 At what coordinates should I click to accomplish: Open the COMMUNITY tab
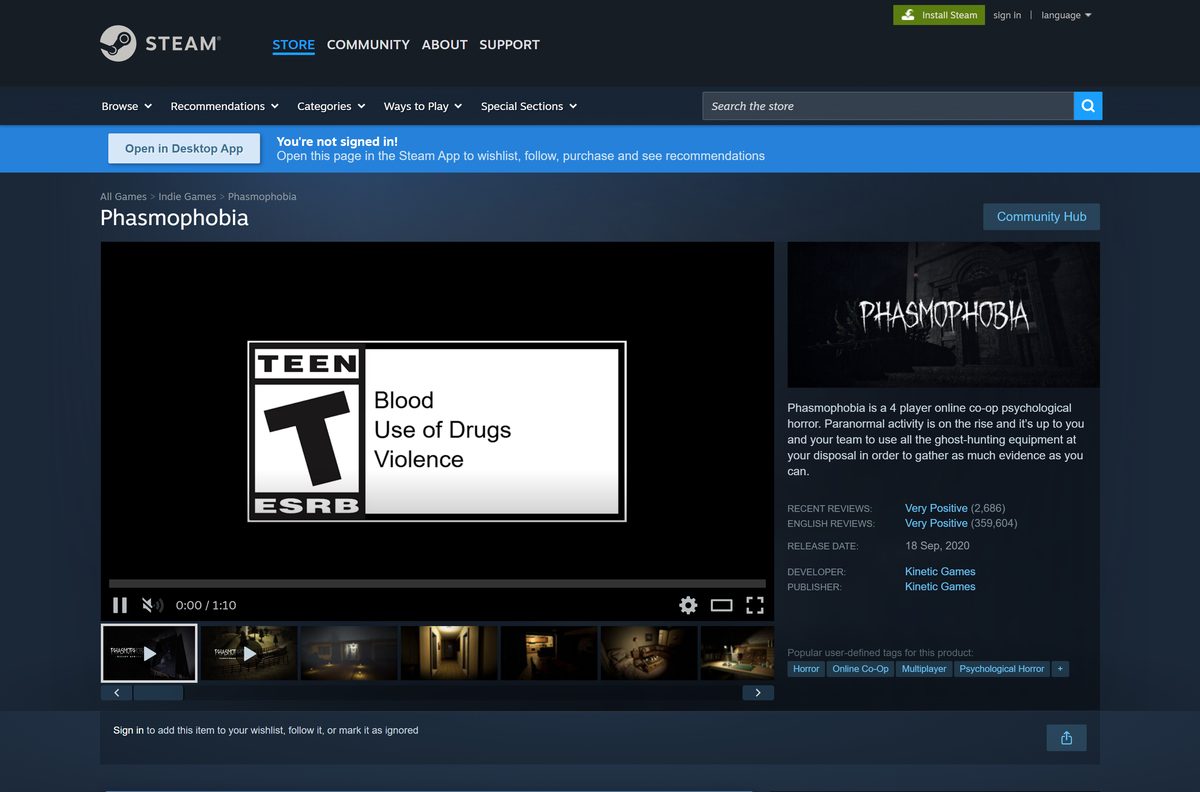point(368,45)
